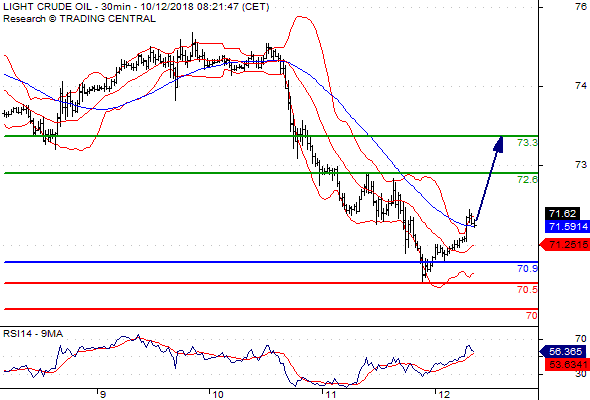The image size is (590, 400).
Task: Click the date axis label 11
Action: coord(330,395)
